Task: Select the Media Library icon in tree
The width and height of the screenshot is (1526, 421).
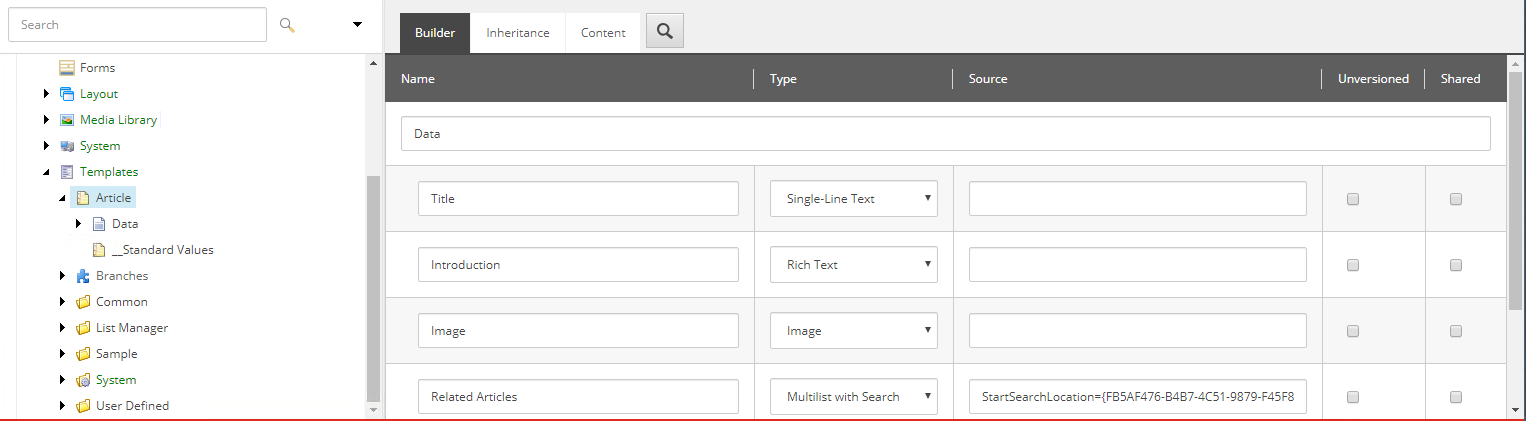Action: click(x=67, y=120)
